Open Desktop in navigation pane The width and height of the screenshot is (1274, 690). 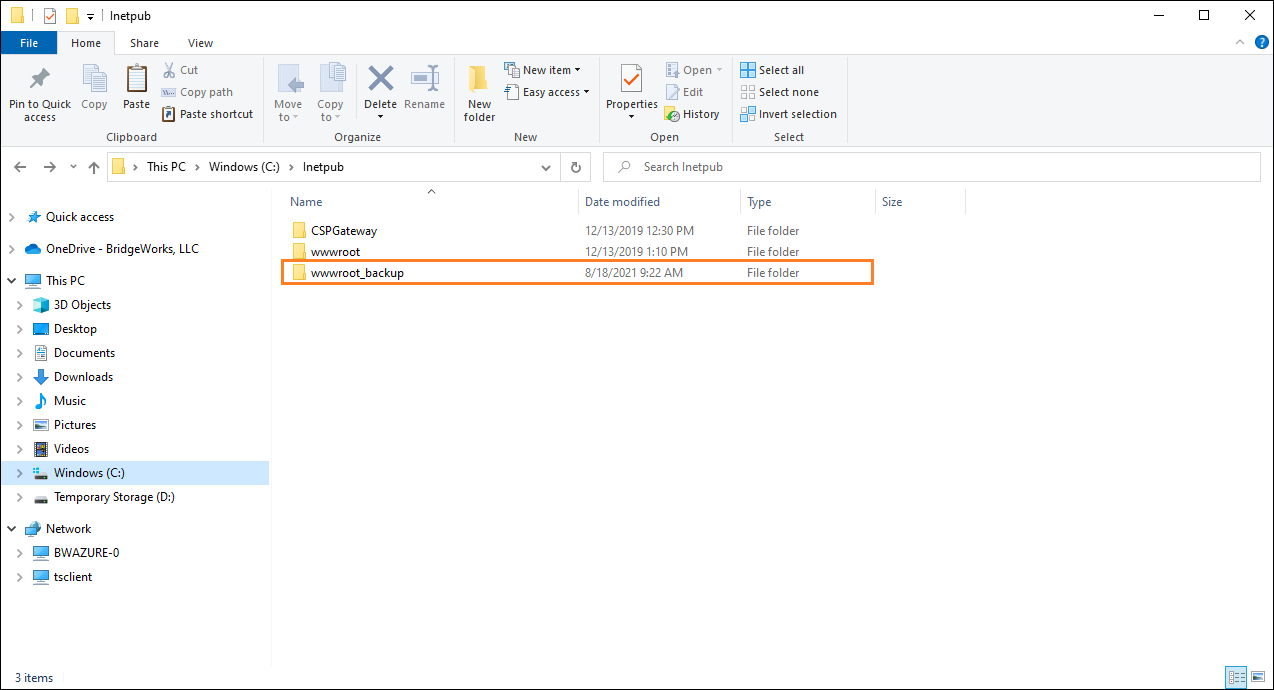click(x=75, y=329)
